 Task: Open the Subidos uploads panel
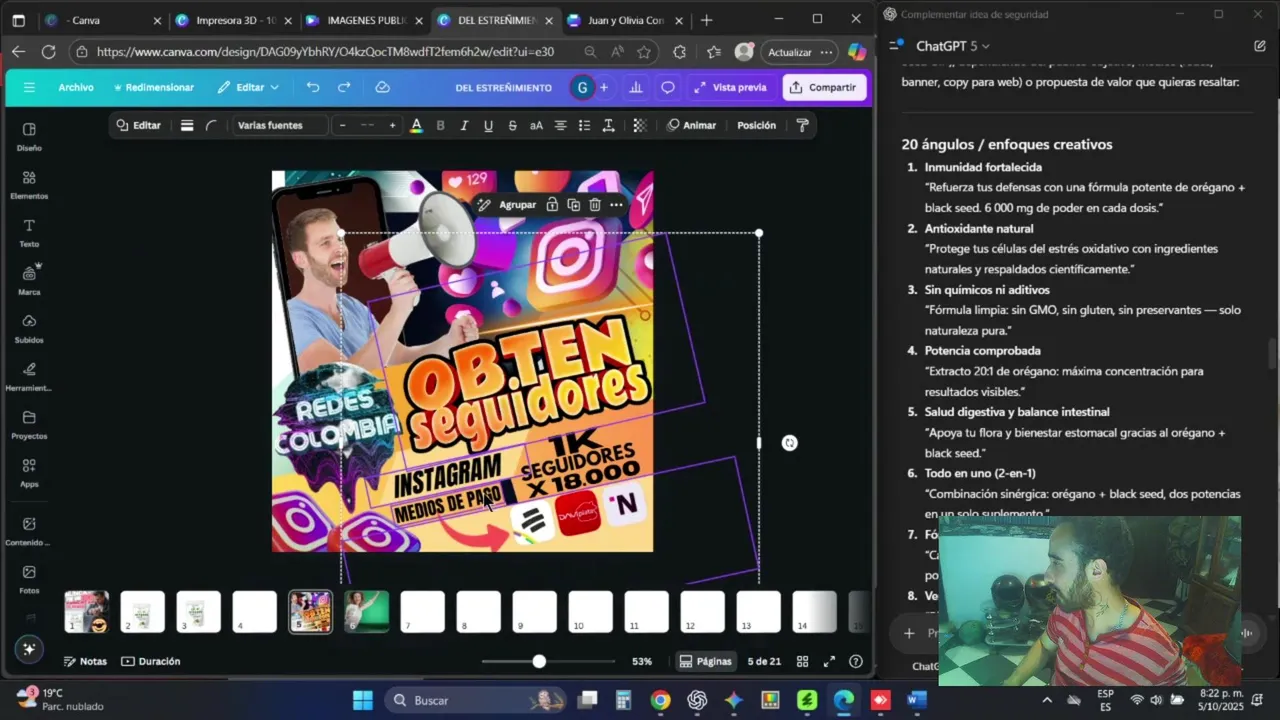click(29, 328)
